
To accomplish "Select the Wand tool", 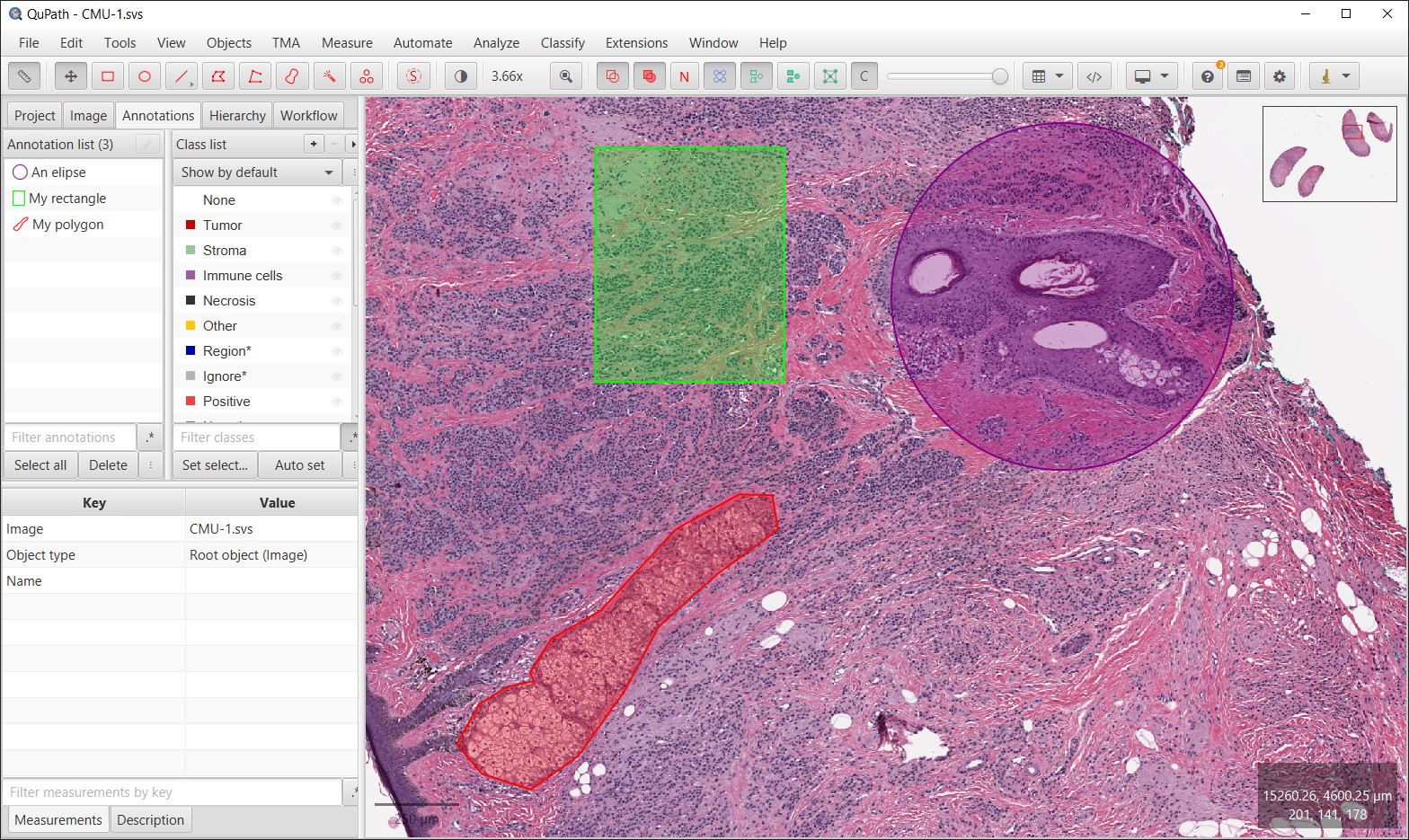I will tap(329, 76).
